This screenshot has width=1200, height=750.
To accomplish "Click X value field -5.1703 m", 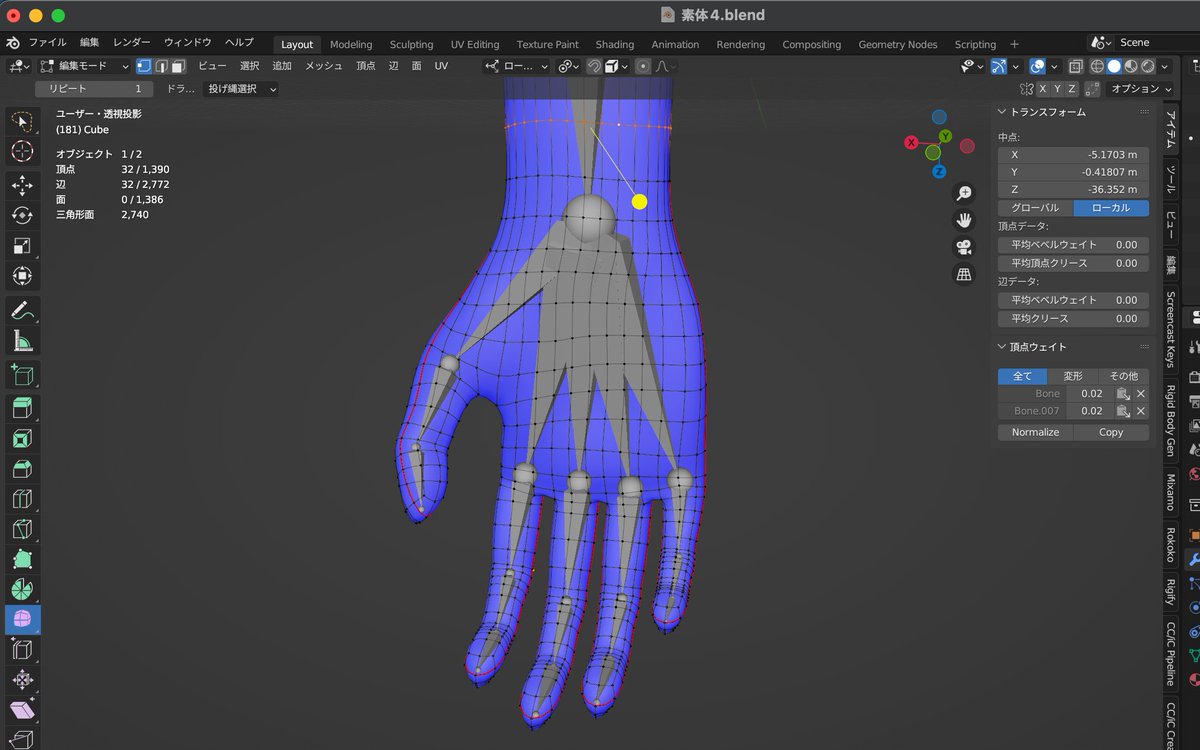I will 1073,155.
